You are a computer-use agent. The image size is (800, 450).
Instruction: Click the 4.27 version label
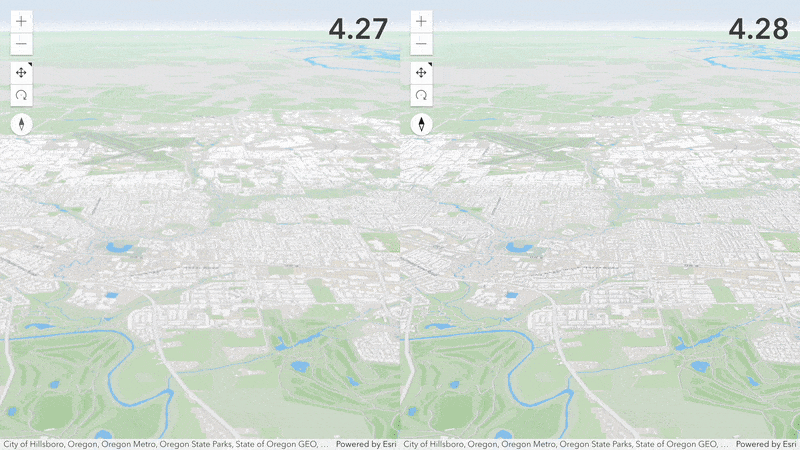[358, 29]
